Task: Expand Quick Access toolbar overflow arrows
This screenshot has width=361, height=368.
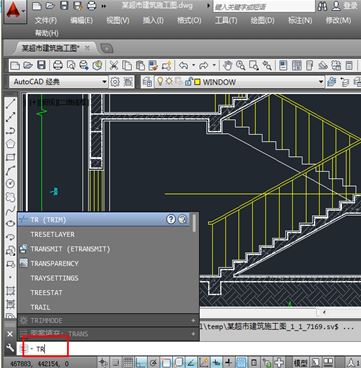Action: 104,6
